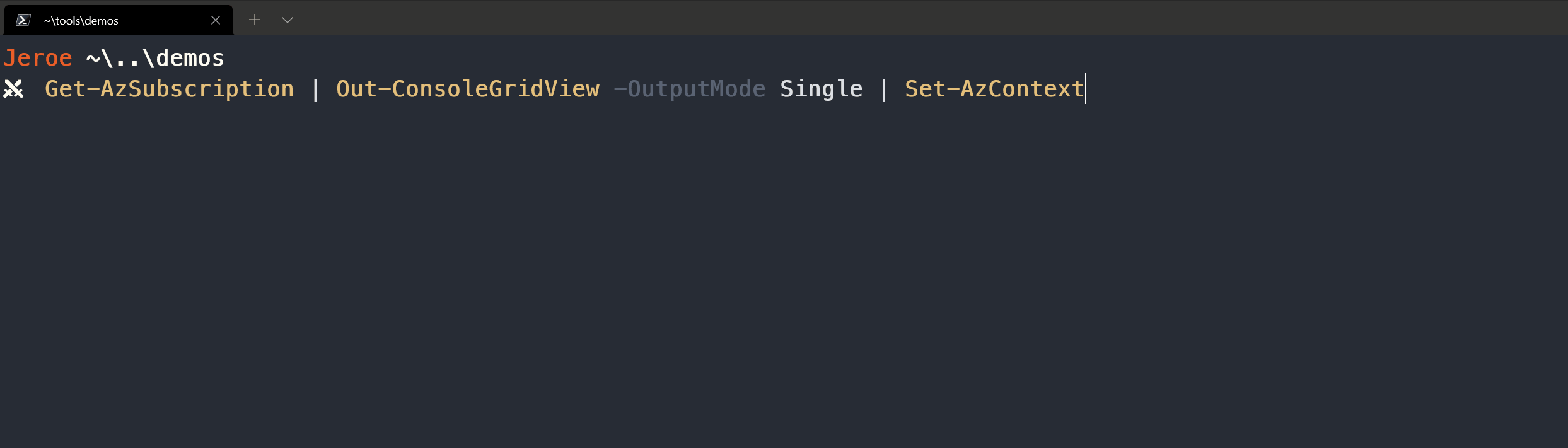Close the ~\tools\demos tab
The image size is (1568, 448).
(215, 20)
